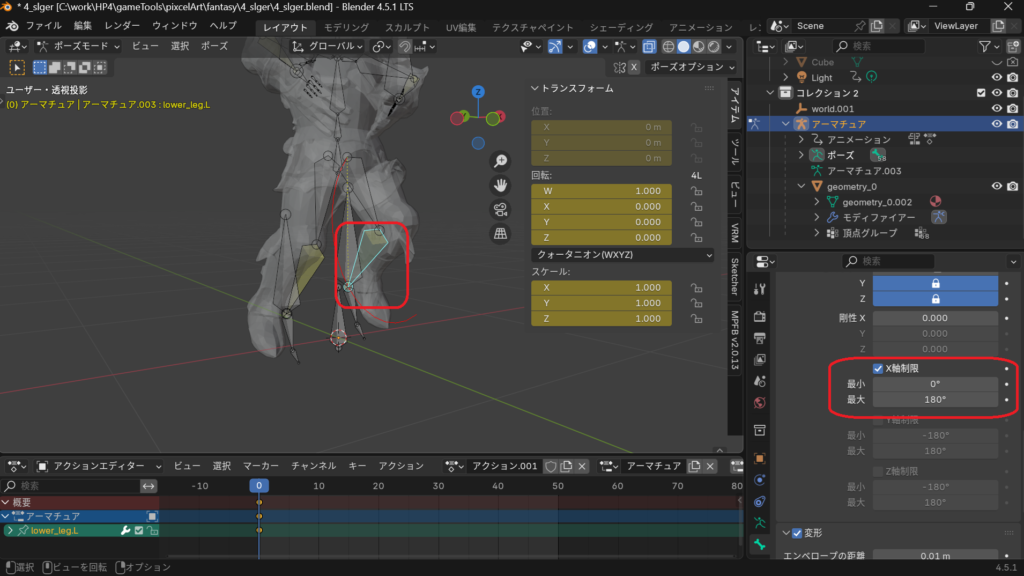Screen dimensions: 1024x576
Task: Toggle camera view with the camera icon
Action: tap(501, 209)
